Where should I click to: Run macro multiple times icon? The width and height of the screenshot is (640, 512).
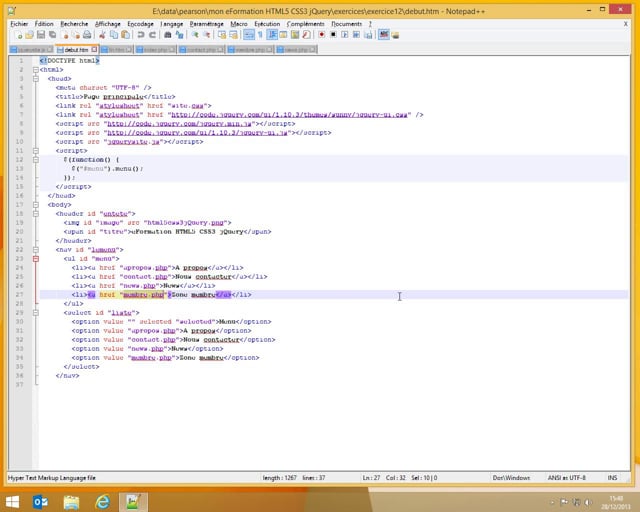356,35
